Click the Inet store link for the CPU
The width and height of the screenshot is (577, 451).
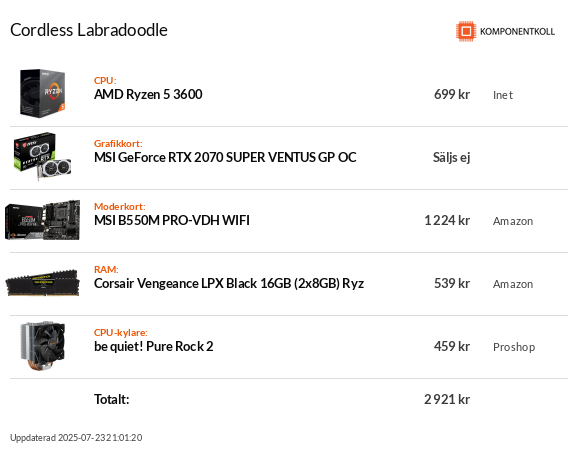[x=503, y=95]
